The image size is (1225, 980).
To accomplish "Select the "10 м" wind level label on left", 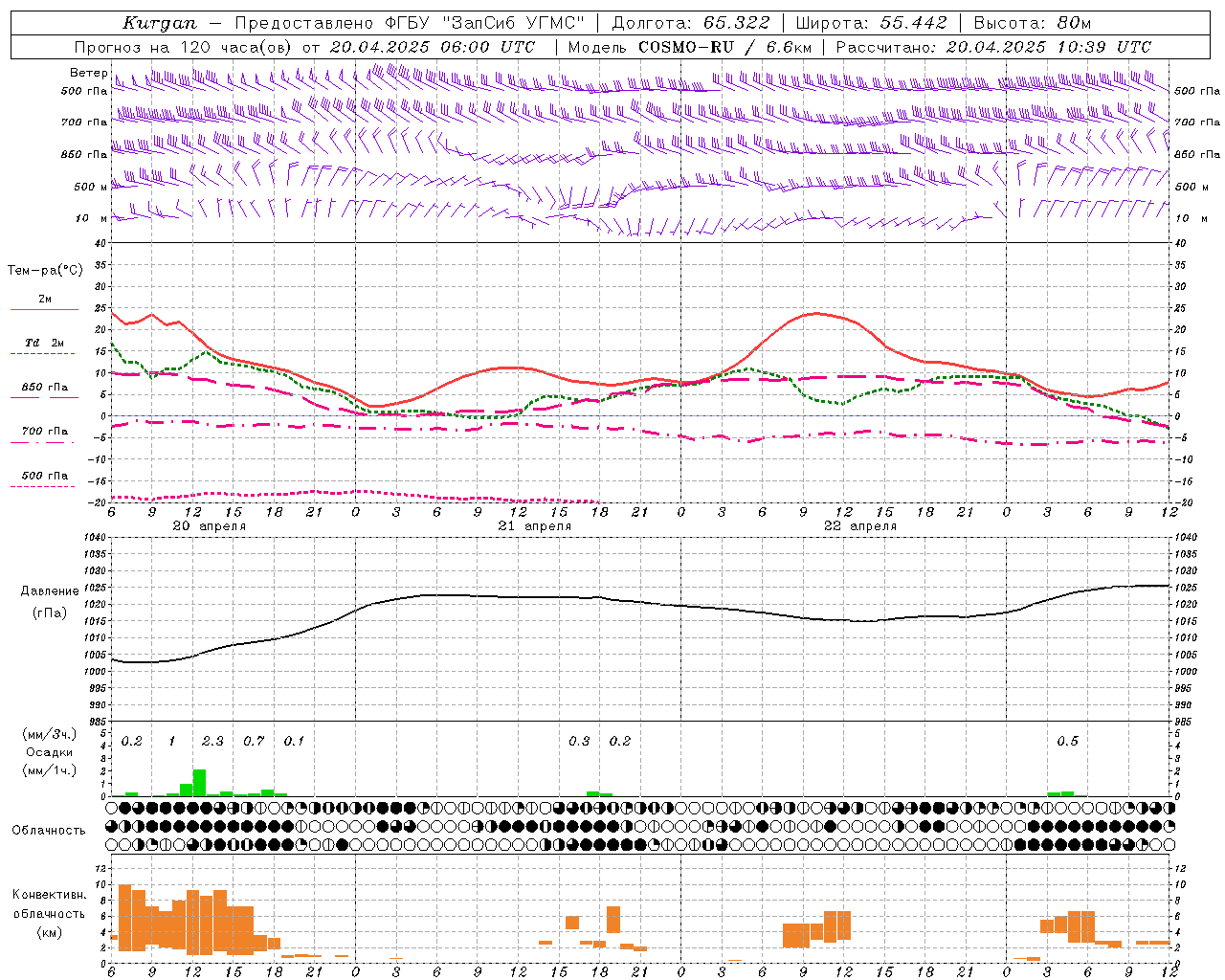I will (92, 218).
